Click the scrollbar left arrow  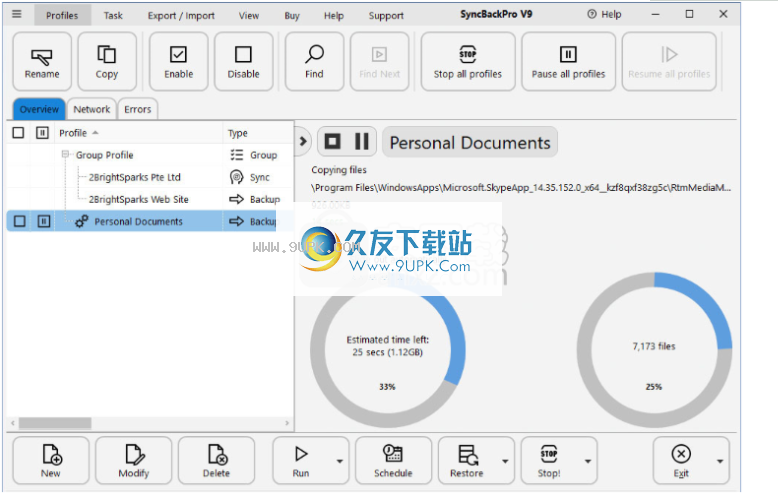pyautogui.click(x=13, y=423)
